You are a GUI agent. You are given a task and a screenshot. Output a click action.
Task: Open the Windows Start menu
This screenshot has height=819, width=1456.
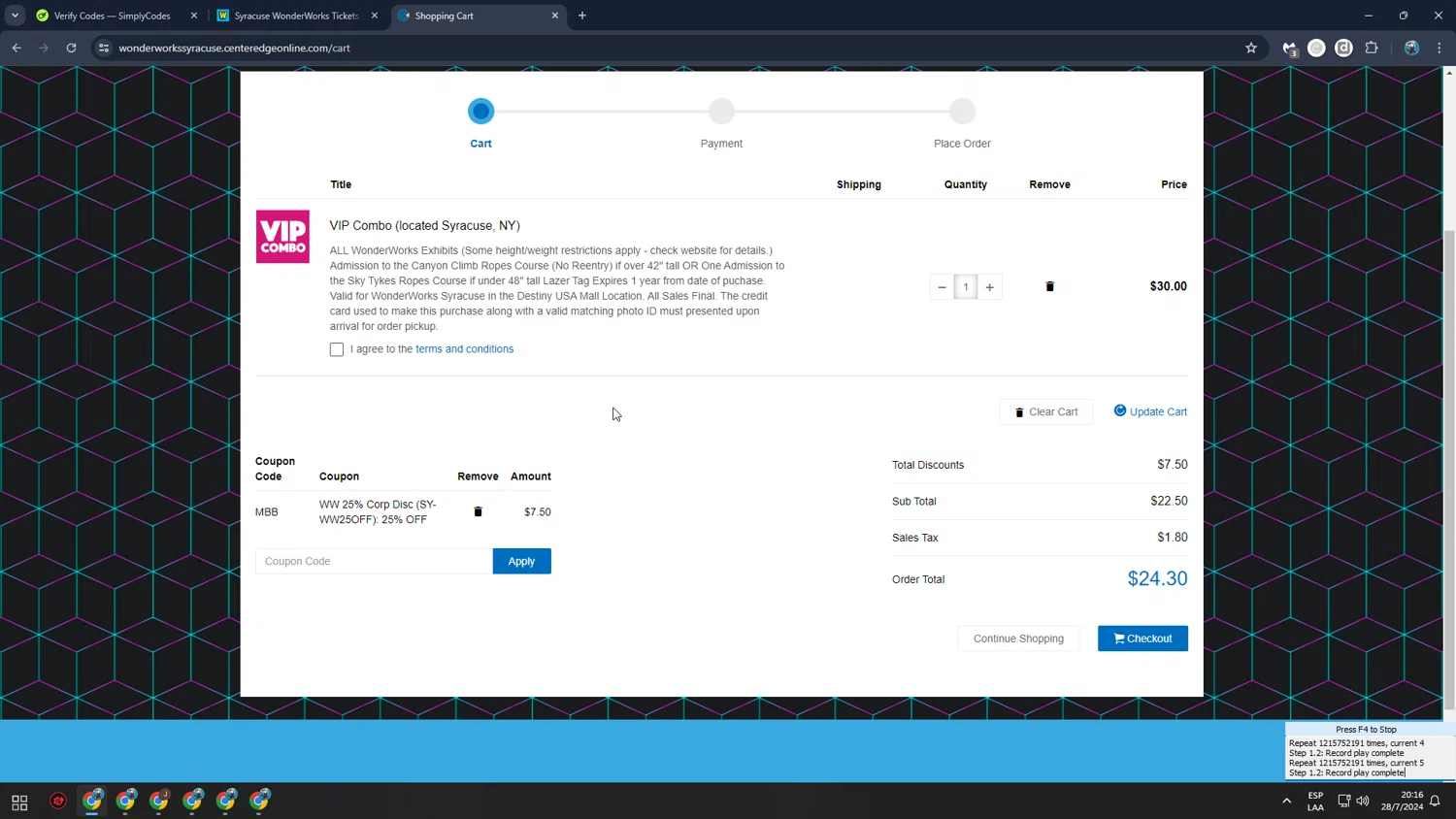tap(19, 802)
